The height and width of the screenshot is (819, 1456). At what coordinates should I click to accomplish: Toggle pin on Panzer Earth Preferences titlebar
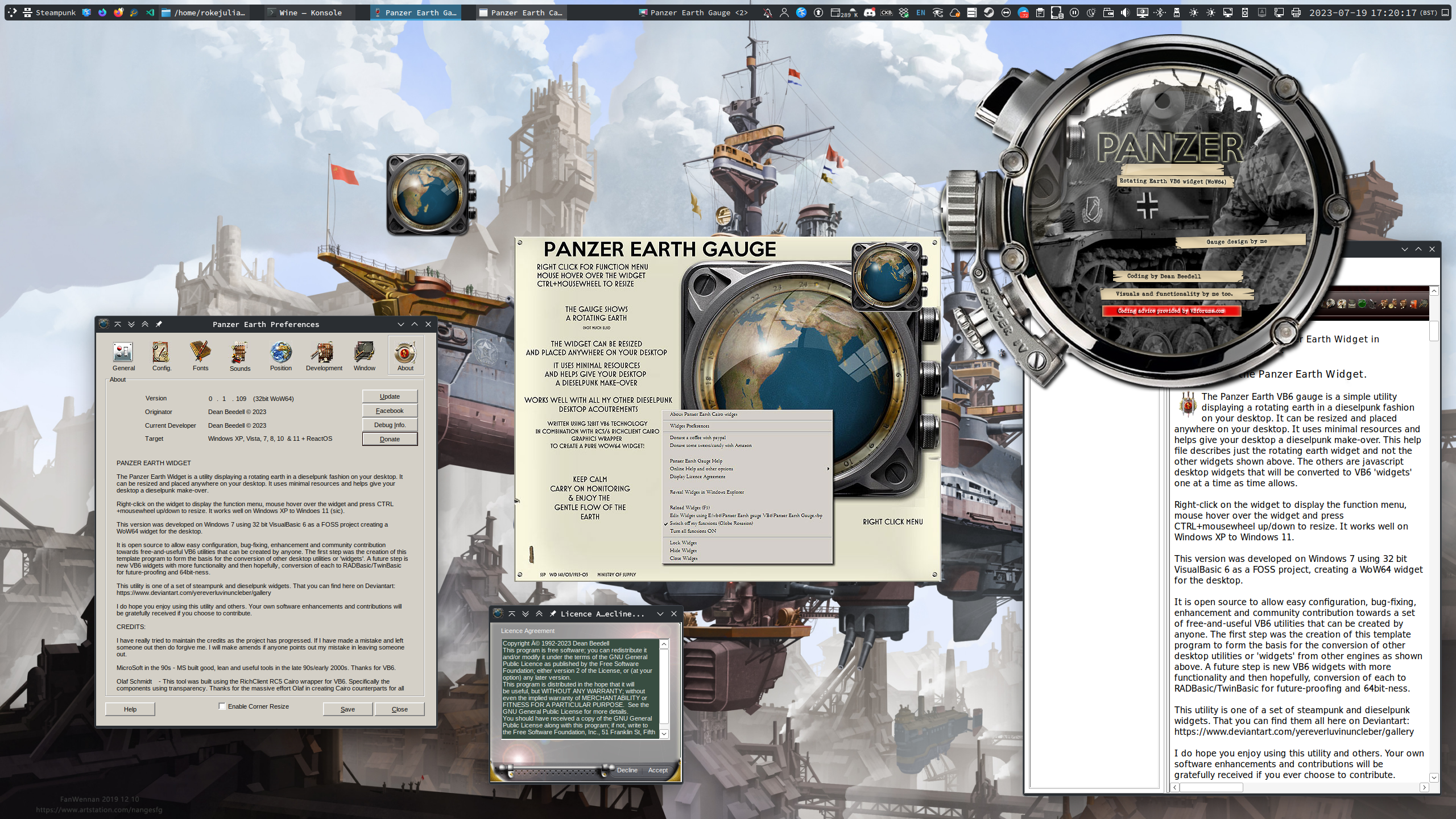[159, 324]
